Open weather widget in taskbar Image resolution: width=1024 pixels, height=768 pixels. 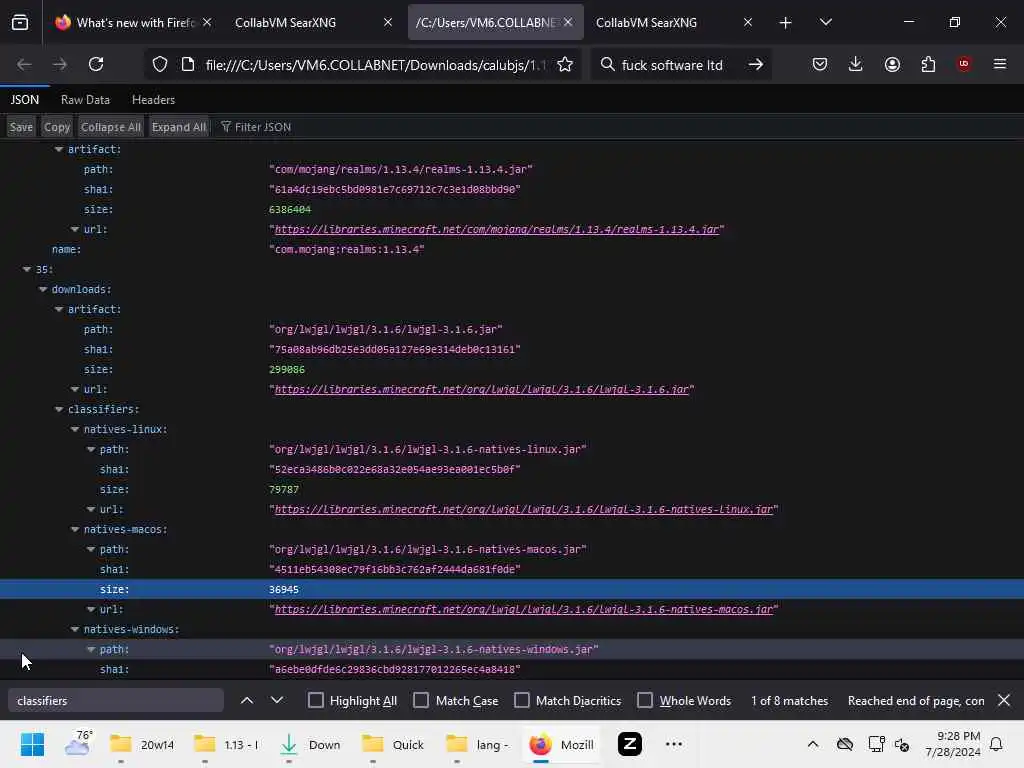point(78,743)
